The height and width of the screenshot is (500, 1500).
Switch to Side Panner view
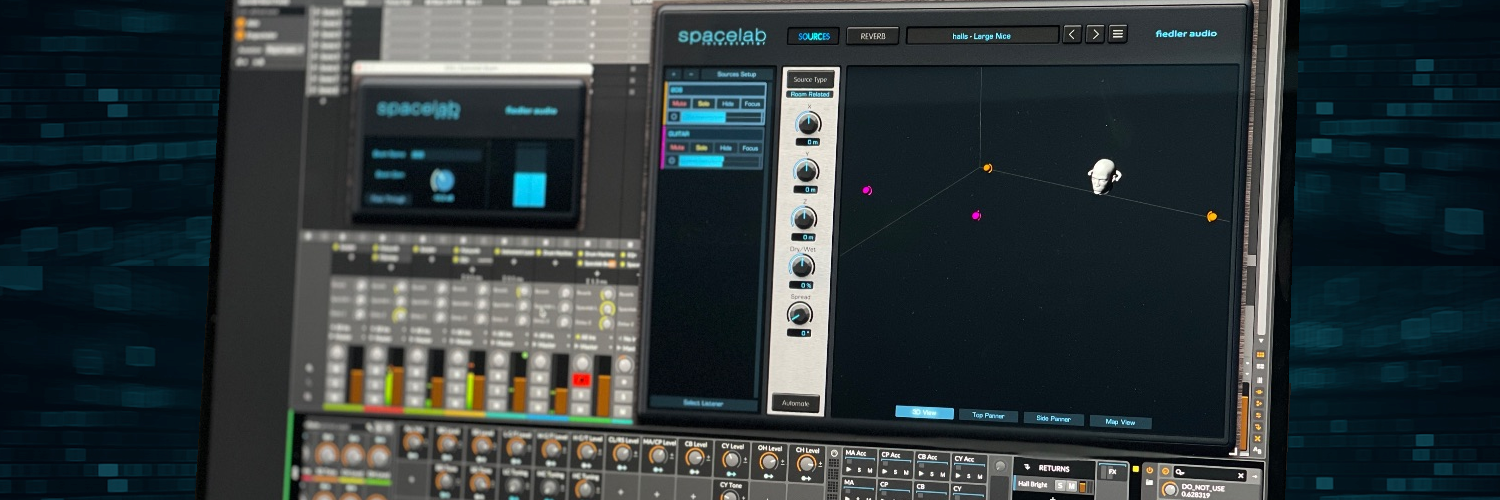pyautogui.click(x=1053, y=419)
